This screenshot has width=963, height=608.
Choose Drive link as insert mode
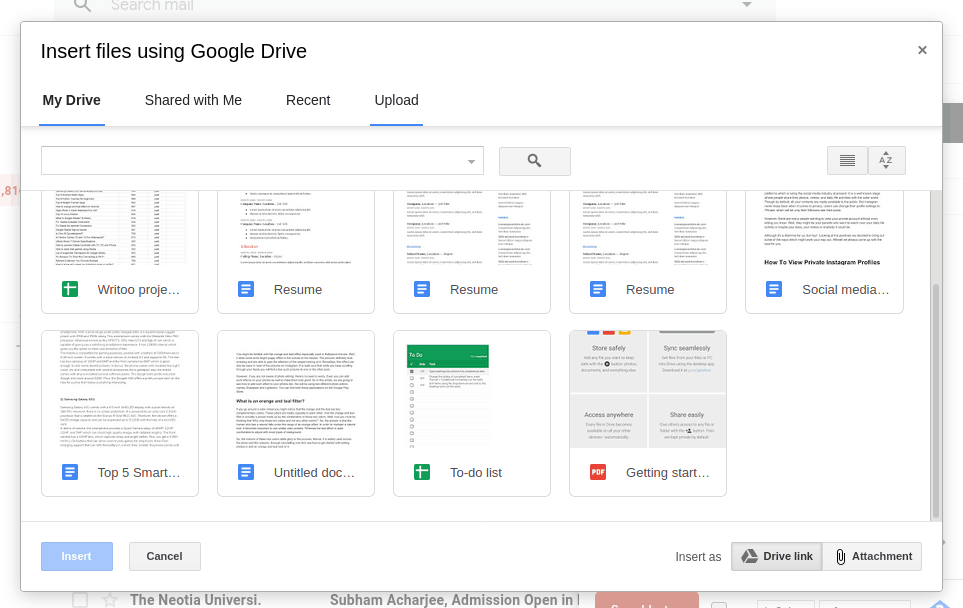pyautogui.click(x=777, y=556)
